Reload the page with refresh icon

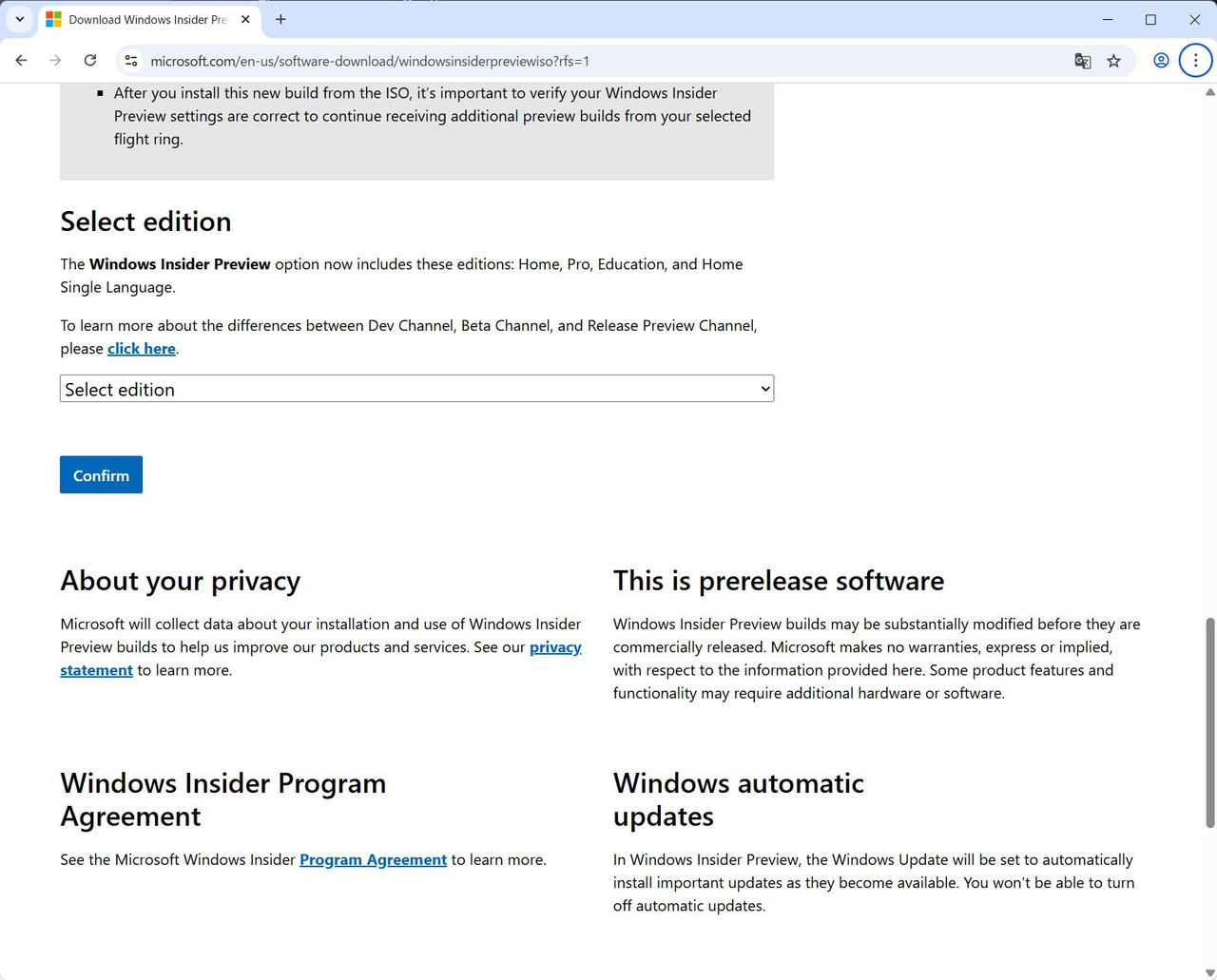pyautogui.click(x=90, y=61)
